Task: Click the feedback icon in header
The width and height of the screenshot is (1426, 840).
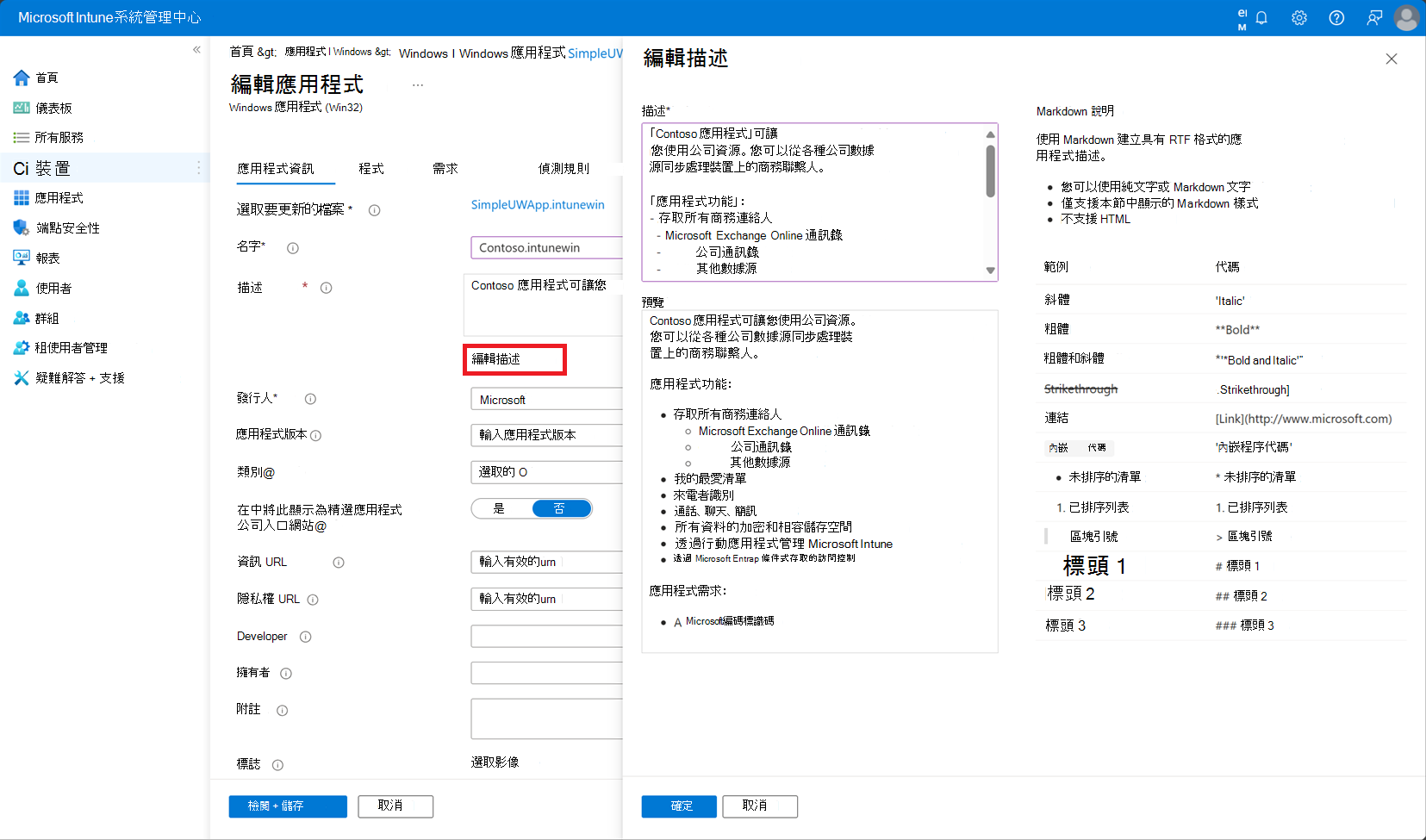Action: pos(1374,18)
